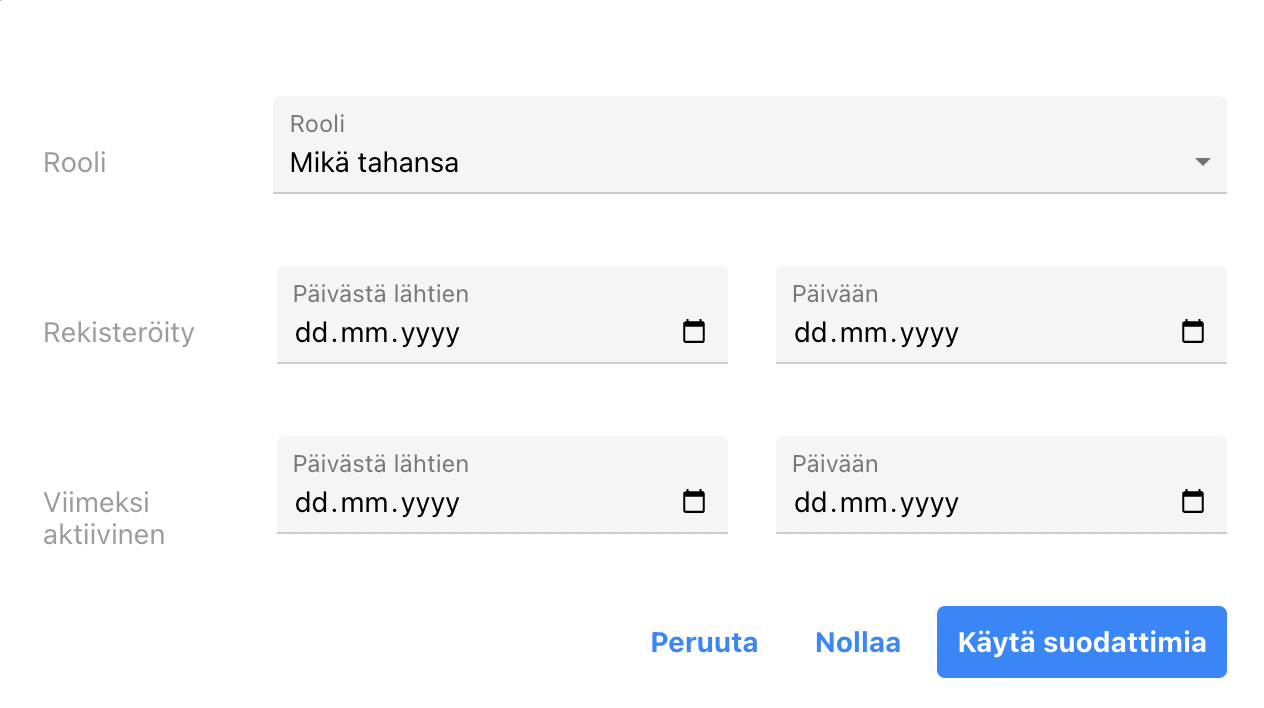Select year segment in Viimeksi aktiivinen end date
This screenshot has height=708, width=1264.
929,503
